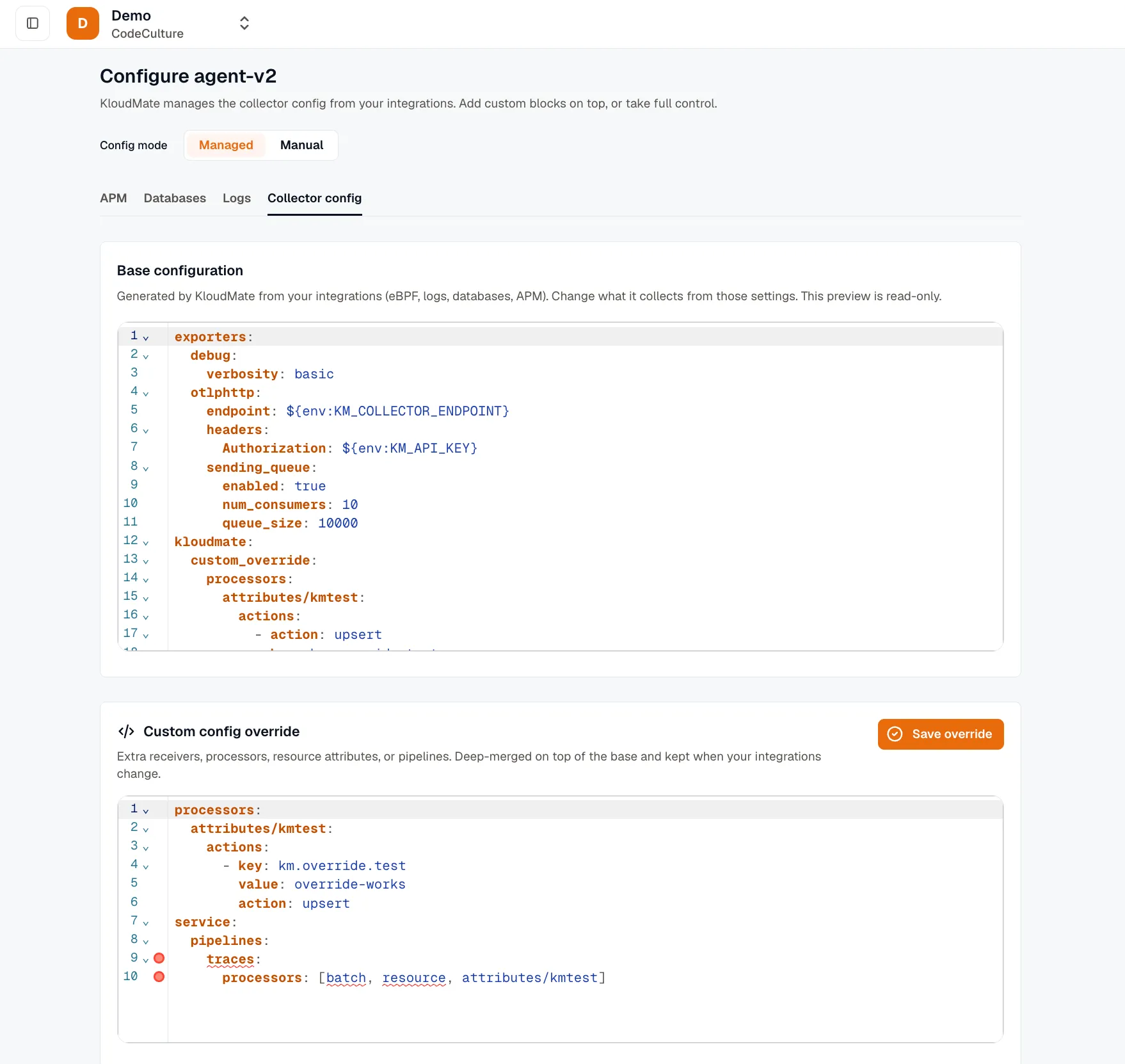Fold base config processors on line 14
Screen dimensions: 1125x1064
coord(146,579)
